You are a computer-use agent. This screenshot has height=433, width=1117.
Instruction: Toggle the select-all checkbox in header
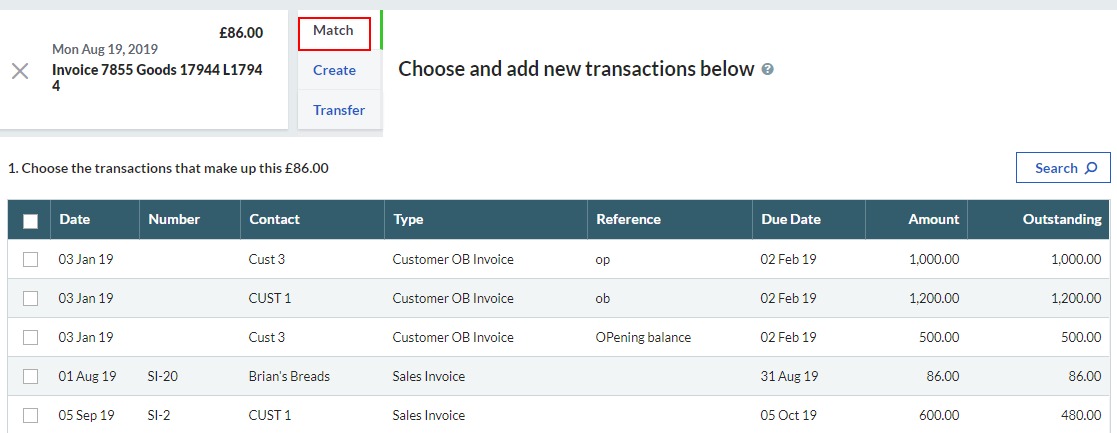(x=31, y=220)
